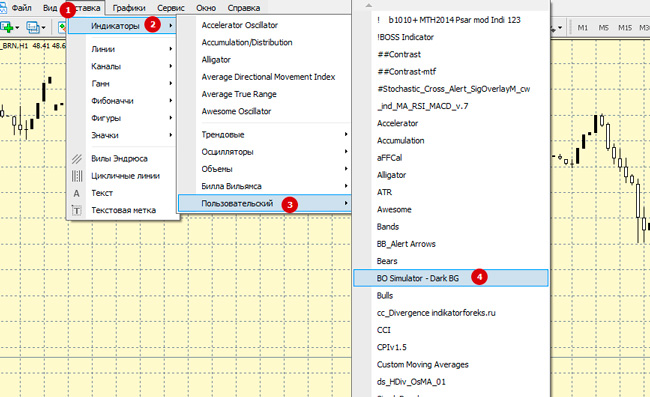Select the Text tool icon labeled A
650x397 pixels.
(x=77, y=193)
